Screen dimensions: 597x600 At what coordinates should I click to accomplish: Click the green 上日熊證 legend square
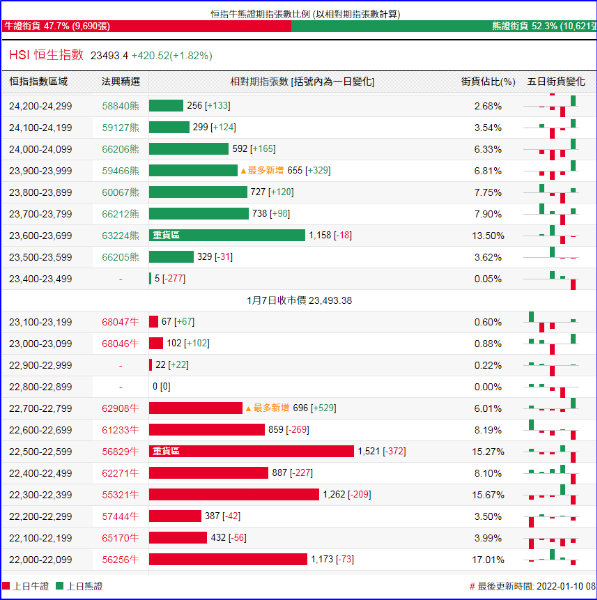[59, 586]
